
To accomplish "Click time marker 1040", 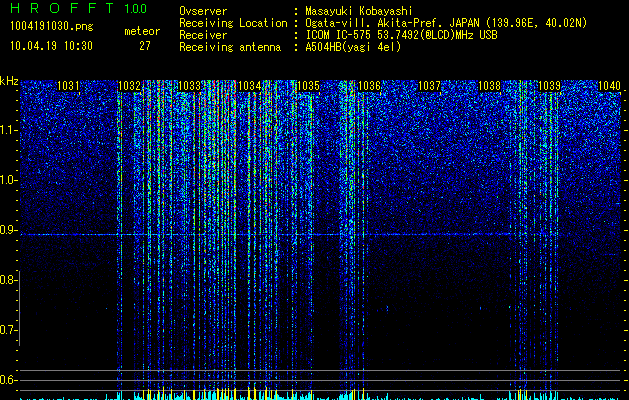I will (x=609, y=85).
